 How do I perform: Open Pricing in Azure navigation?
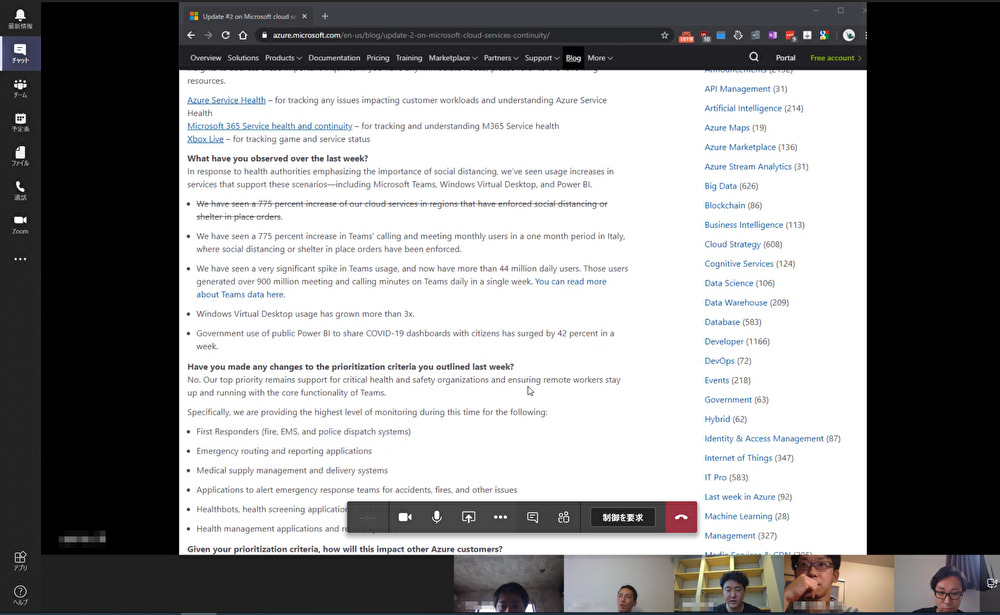click(x=378, y=58)
